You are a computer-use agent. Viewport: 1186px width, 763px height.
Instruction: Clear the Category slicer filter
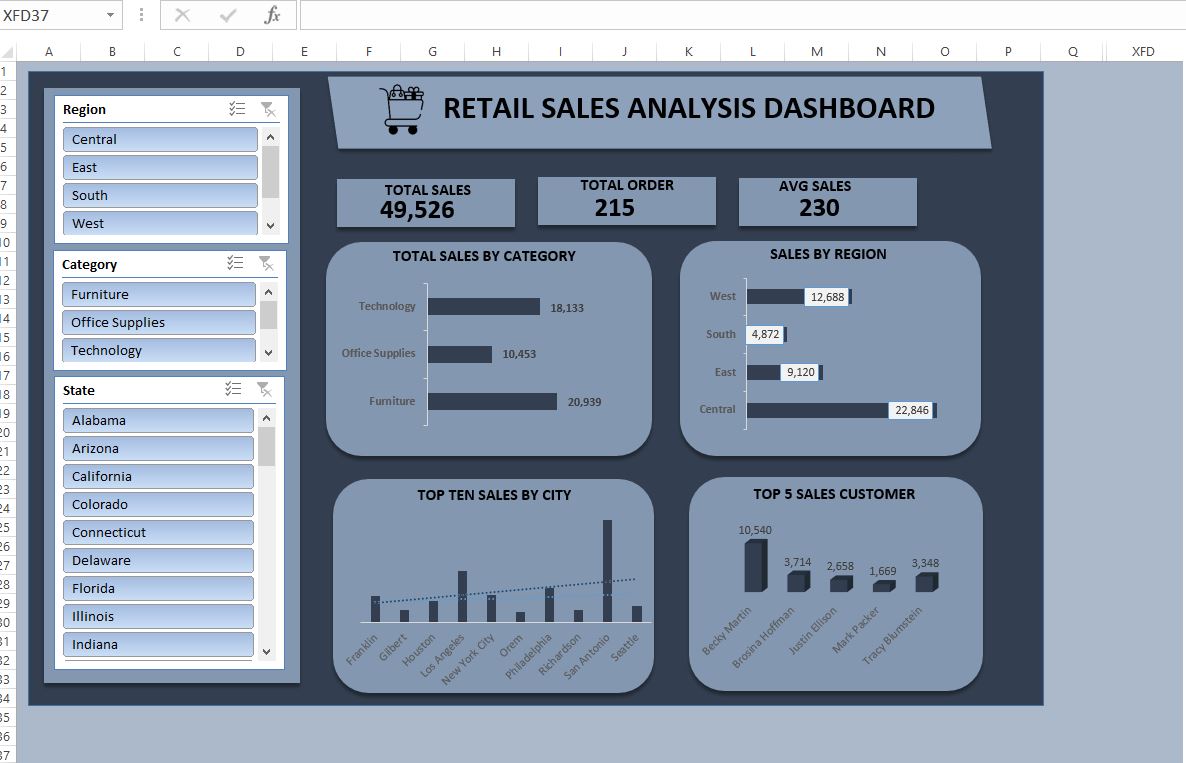[266, 263]
